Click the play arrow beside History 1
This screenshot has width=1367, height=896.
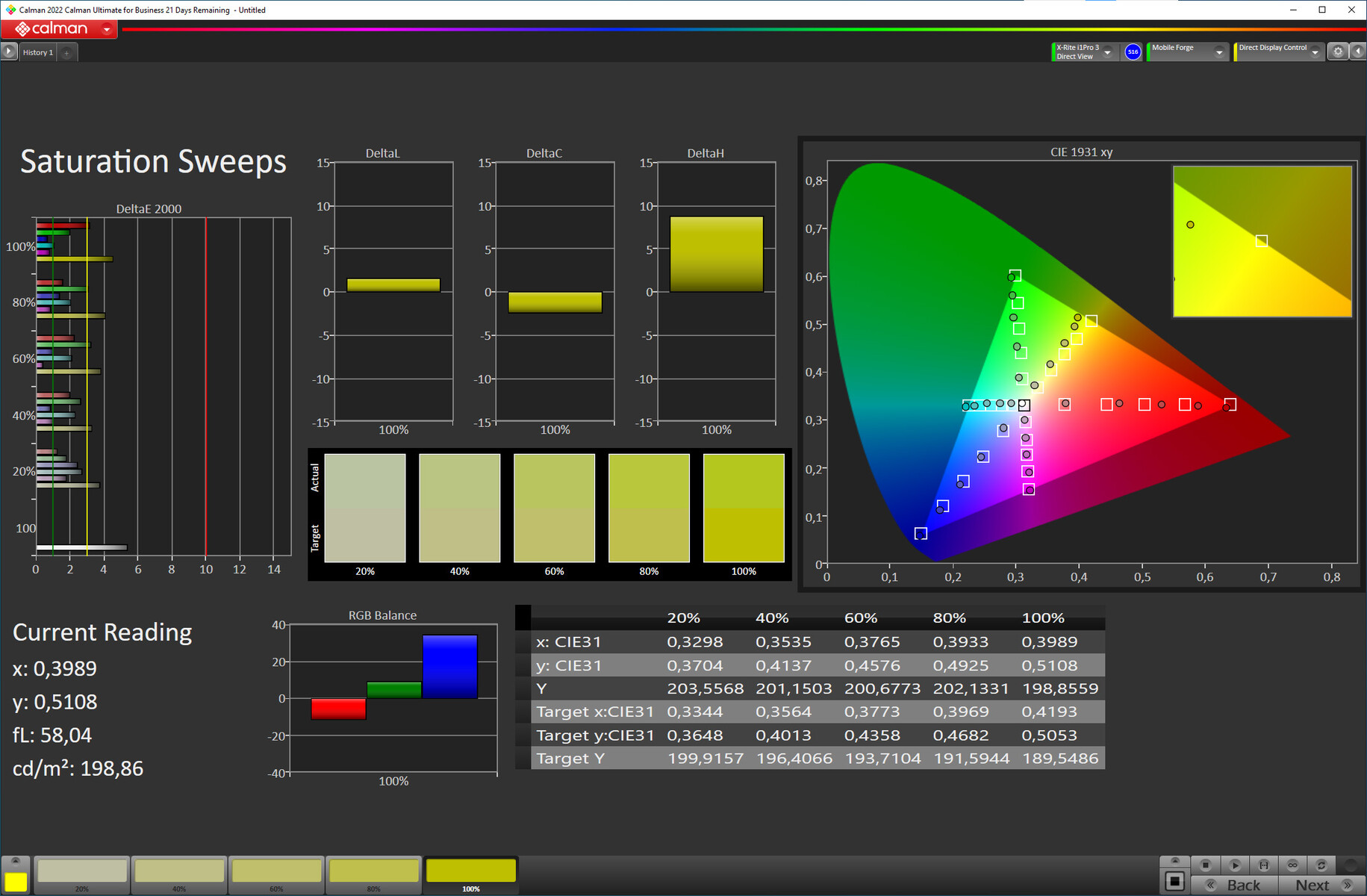click(9, 52)
